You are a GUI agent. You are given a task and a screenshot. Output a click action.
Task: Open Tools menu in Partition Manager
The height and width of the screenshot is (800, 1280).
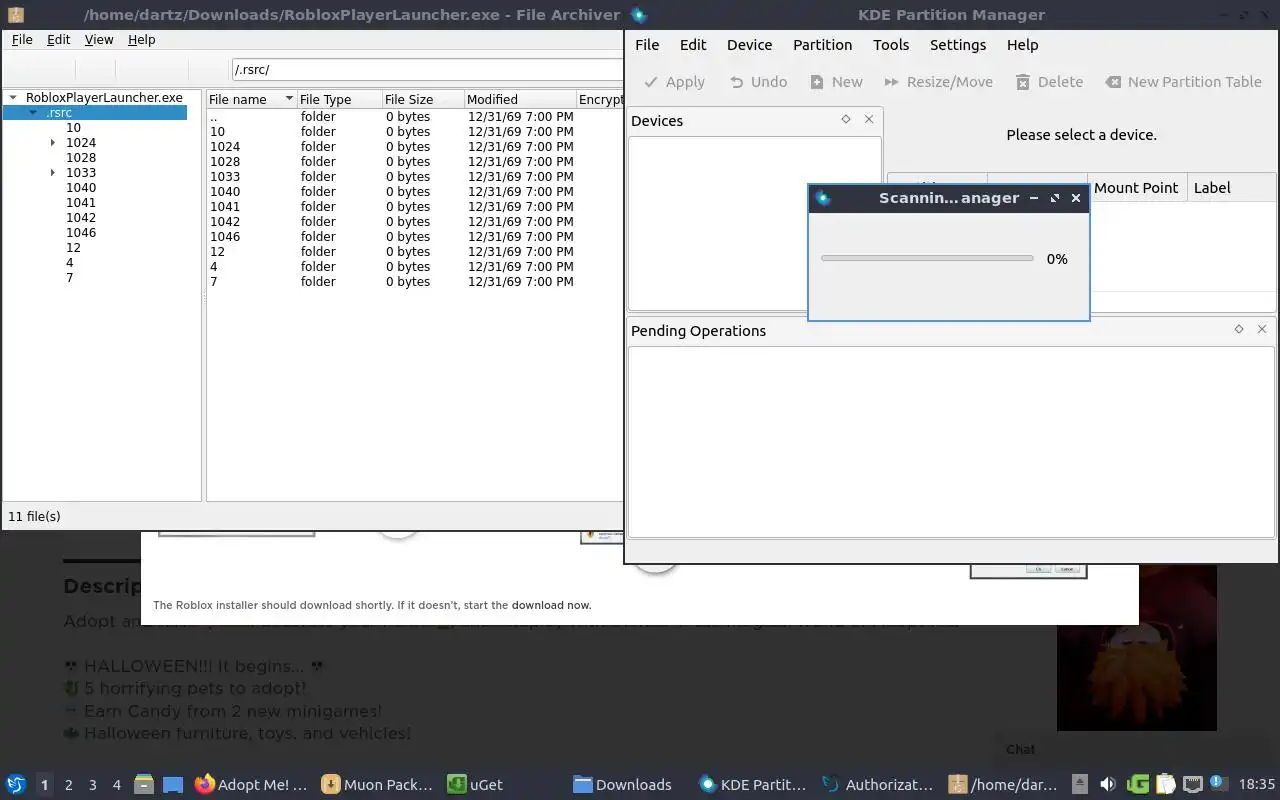(891, 44)
